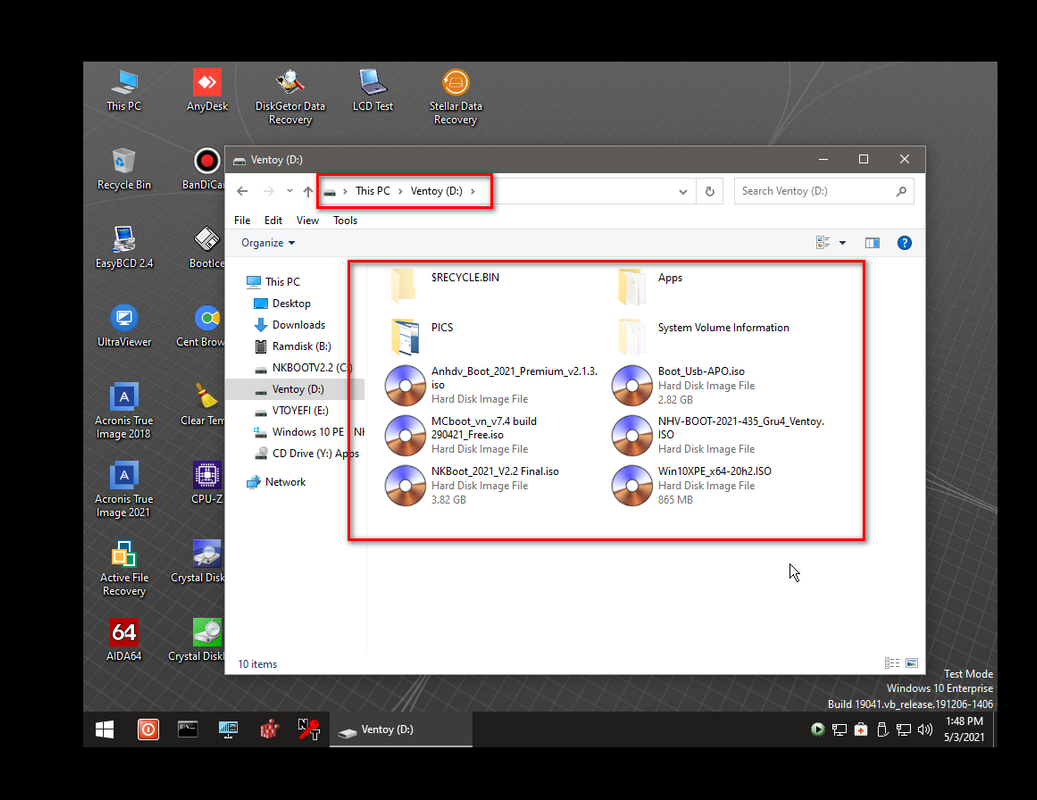The height and width of the screenshot is (800, 1037).
Task: Click This PC in address bar
Action: 372,191
